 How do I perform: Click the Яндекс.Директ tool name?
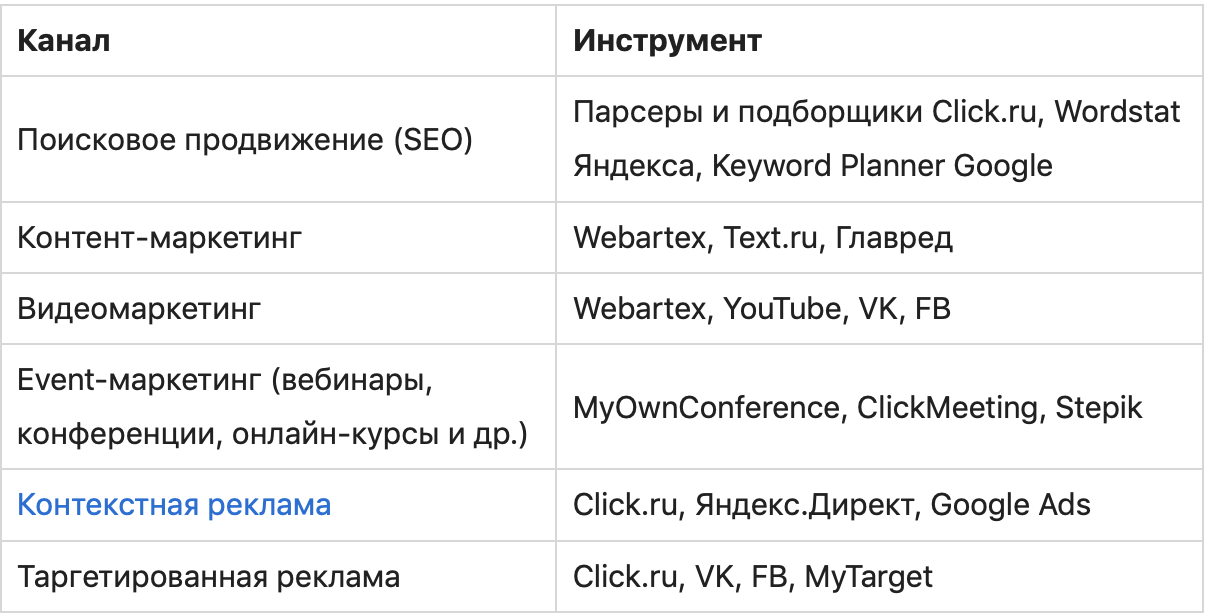(x=804, y=505)
